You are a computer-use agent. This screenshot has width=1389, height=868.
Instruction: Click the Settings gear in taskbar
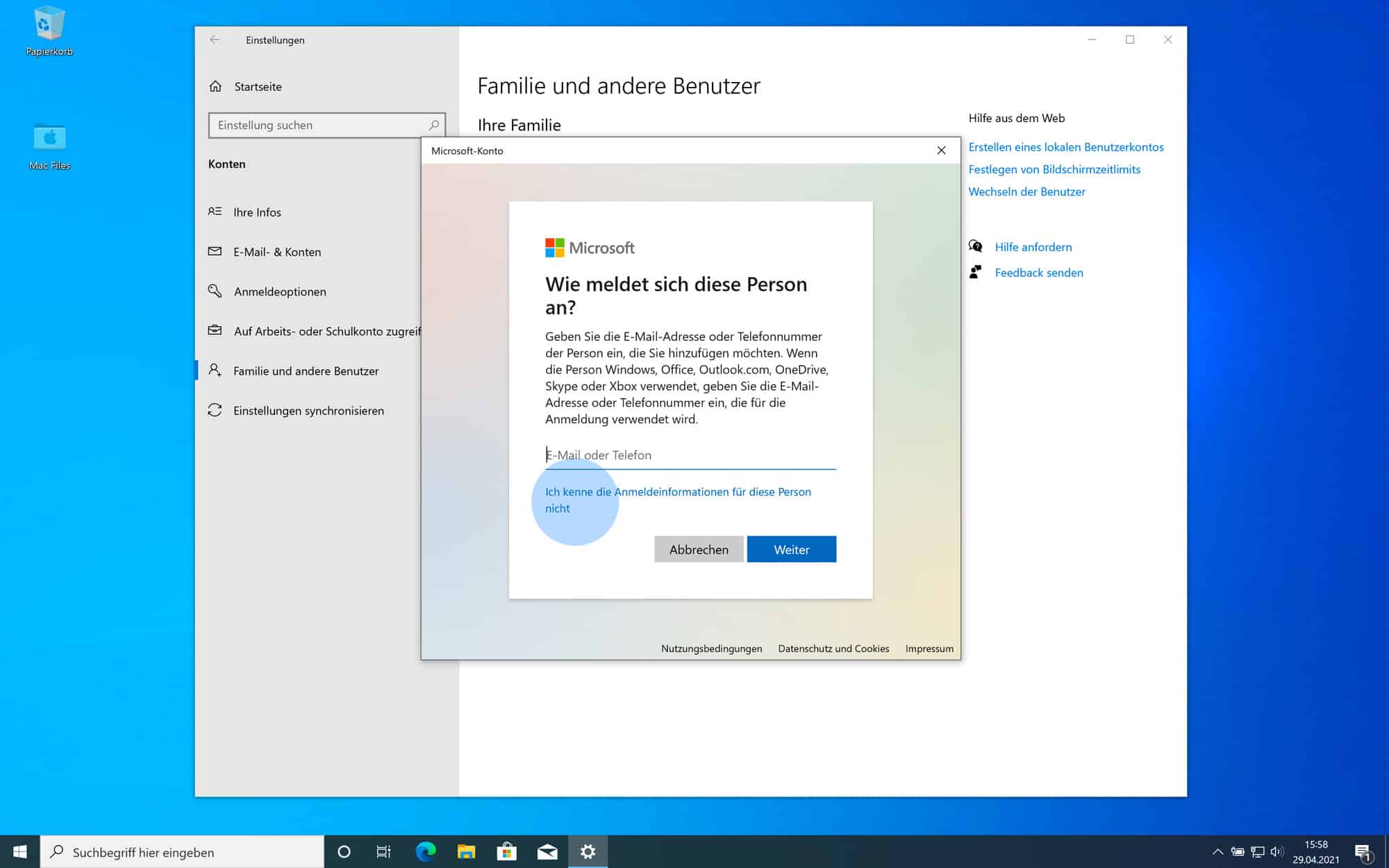(588, 851)
